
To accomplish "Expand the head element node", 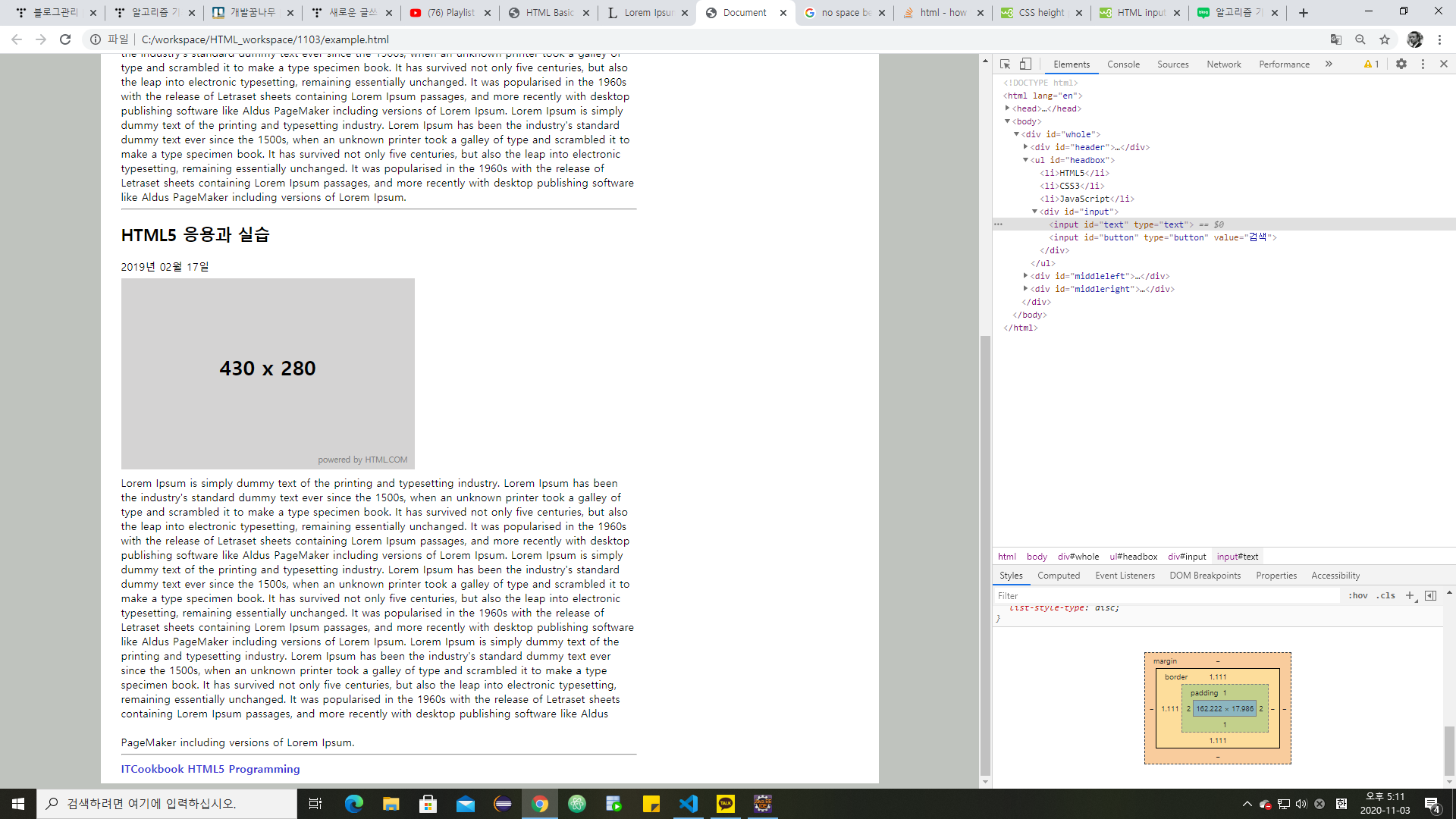I will click(1007, 108).
